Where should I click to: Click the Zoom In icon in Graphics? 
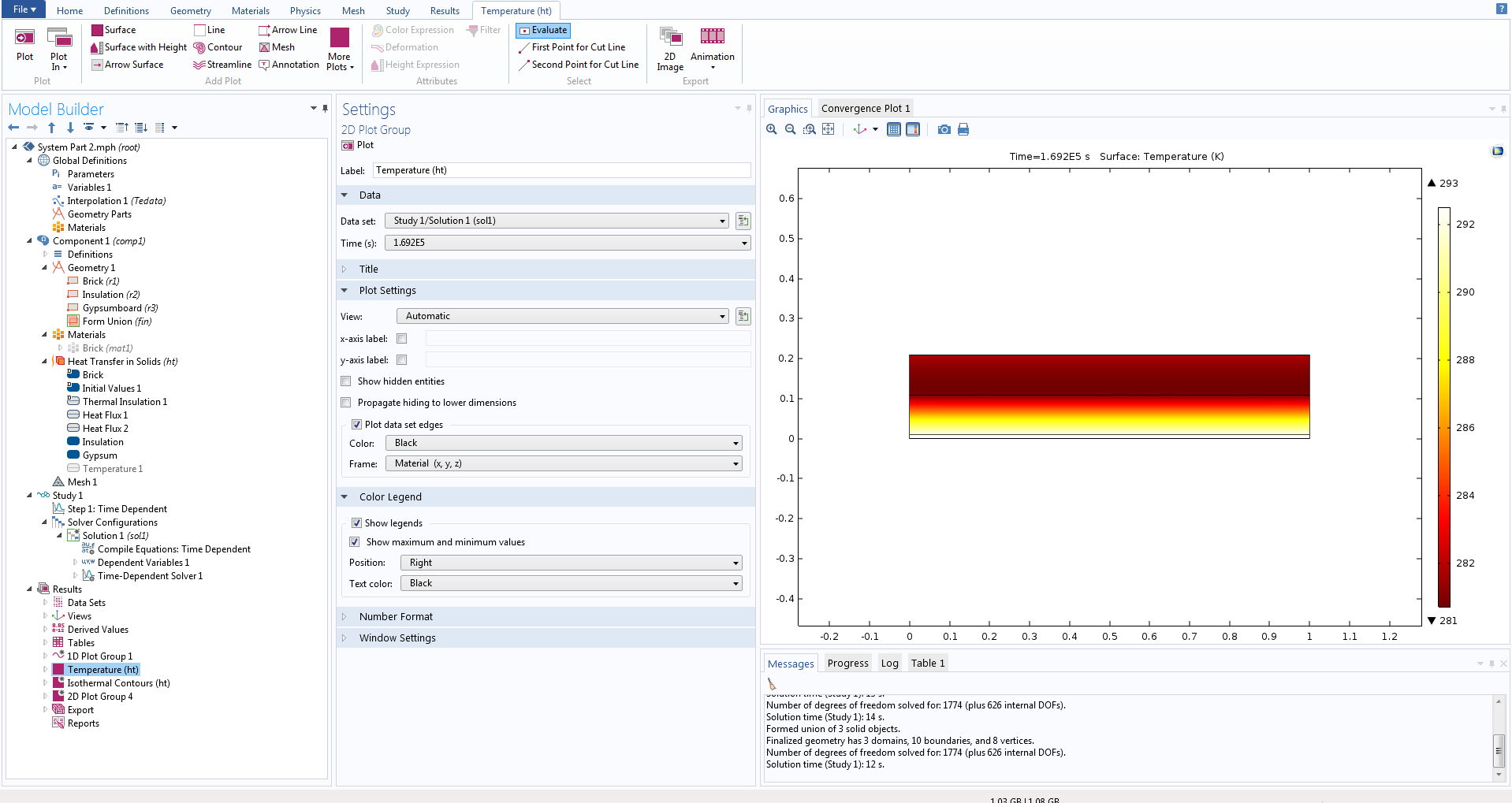[772, 129]
